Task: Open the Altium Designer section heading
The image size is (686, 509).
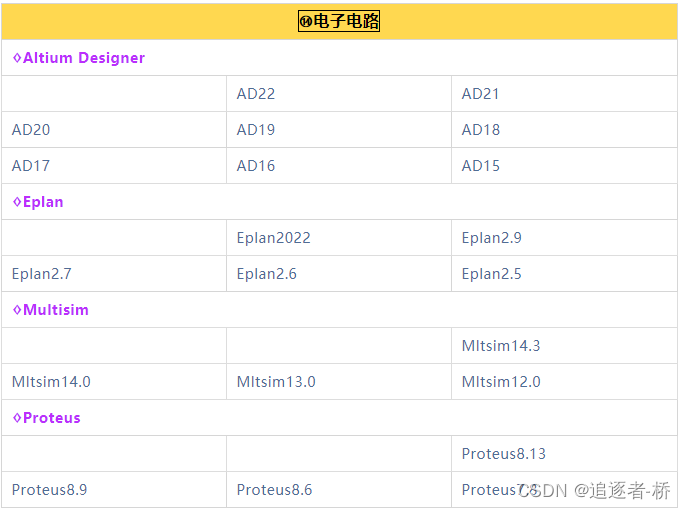Action: tap(79, 58)
